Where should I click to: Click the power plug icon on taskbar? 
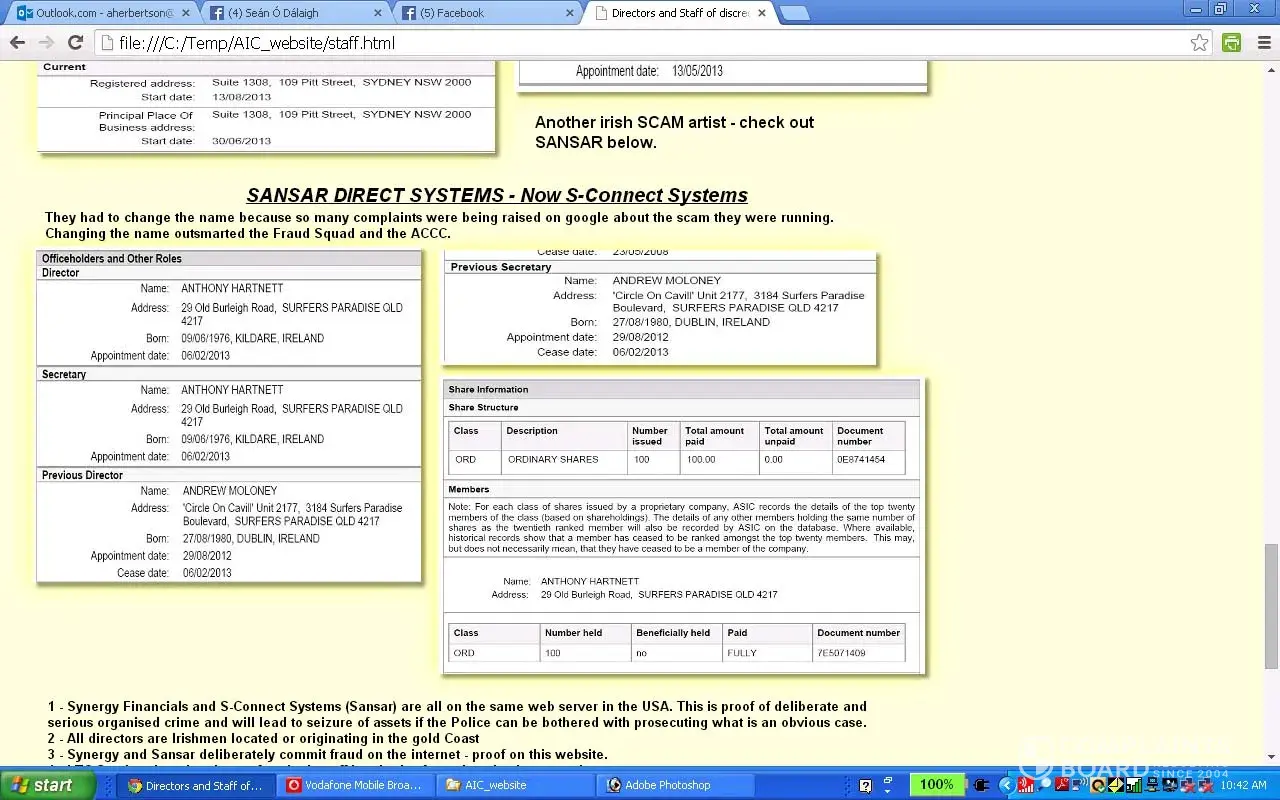pos(982,786)
